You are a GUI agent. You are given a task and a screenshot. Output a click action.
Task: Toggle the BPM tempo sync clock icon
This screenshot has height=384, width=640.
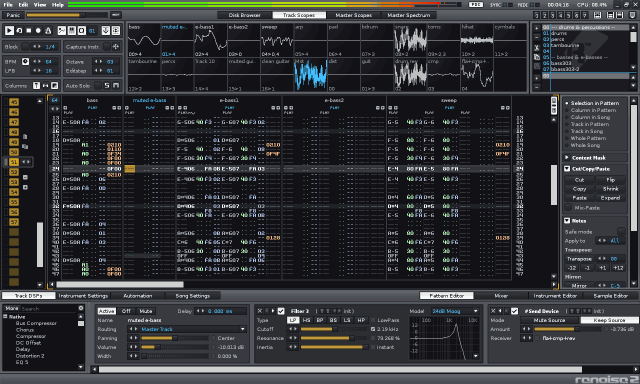point(25,62)
